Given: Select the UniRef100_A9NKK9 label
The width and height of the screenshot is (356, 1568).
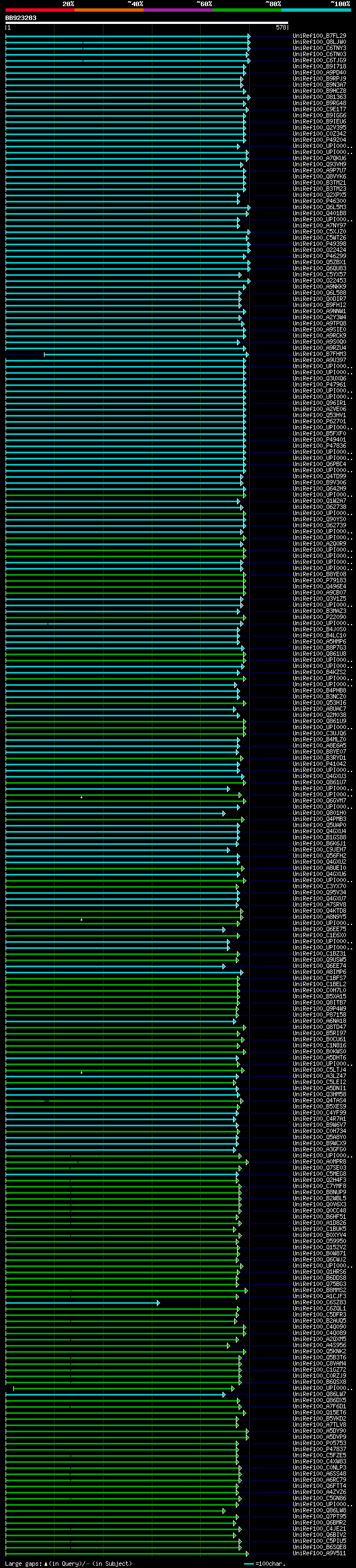Looking at the screenshot, I should [319, 286].
